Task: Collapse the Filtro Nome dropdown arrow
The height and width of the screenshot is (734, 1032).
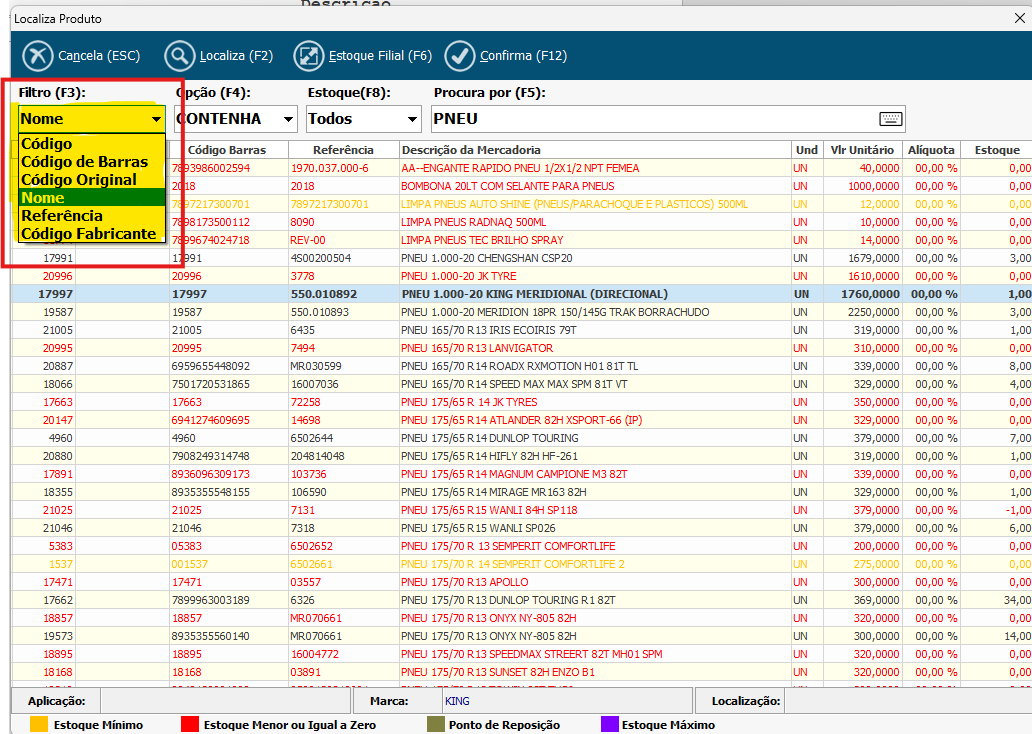Action: pos(156,119)
